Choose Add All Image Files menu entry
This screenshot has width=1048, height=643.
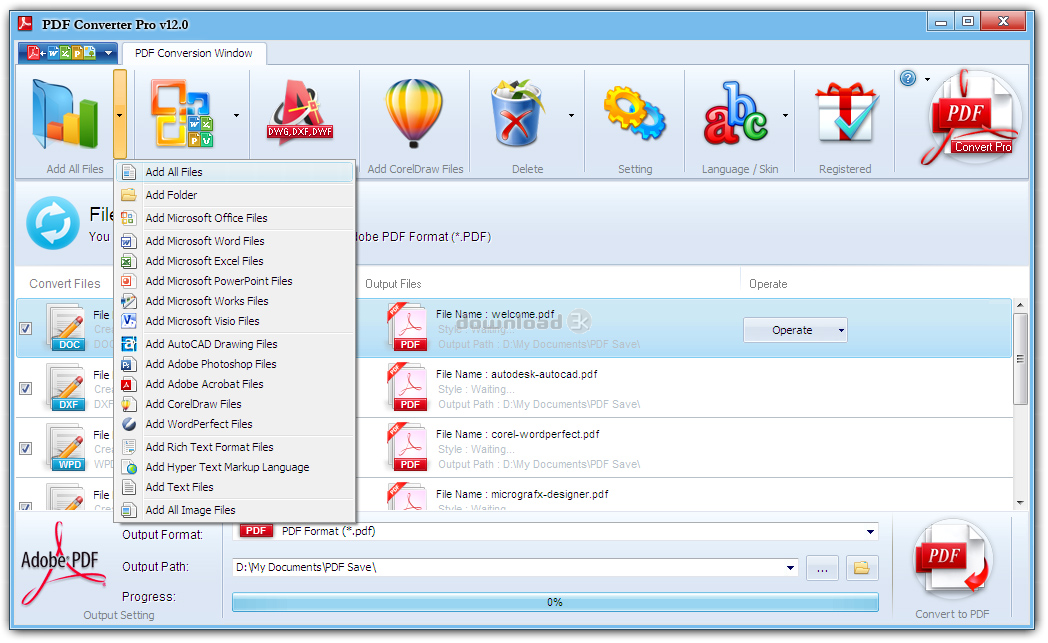[x=235, y=510]
